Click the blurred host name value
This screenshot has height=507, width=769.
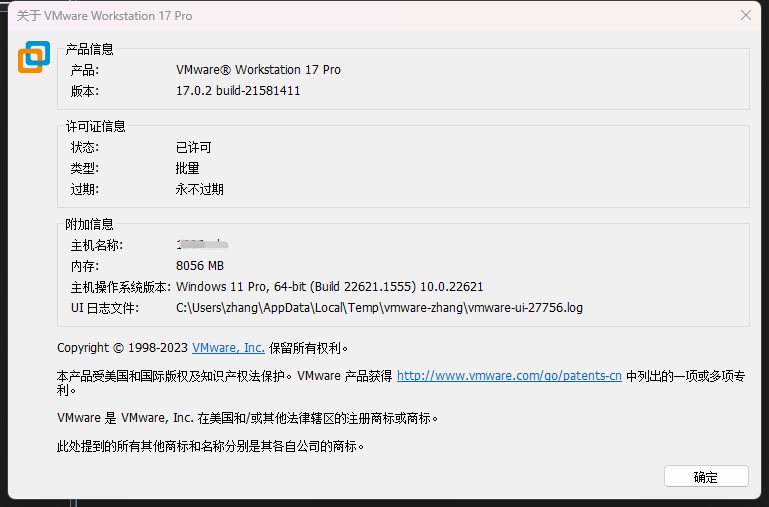pos(202,244)
